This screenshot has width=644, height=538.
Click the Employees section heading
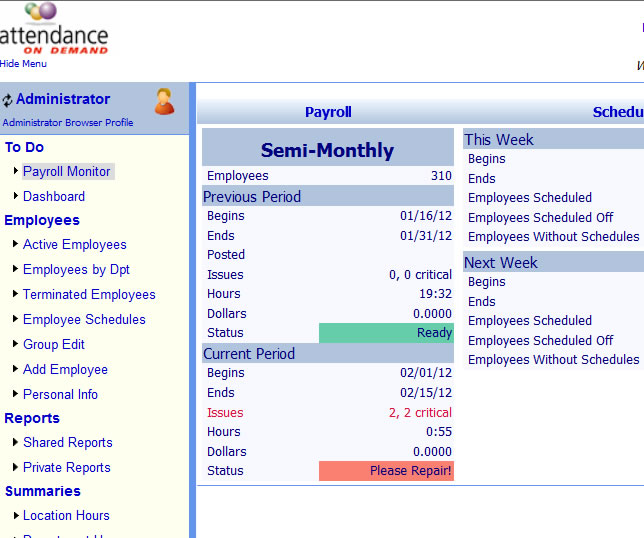[x=42, y=220]
